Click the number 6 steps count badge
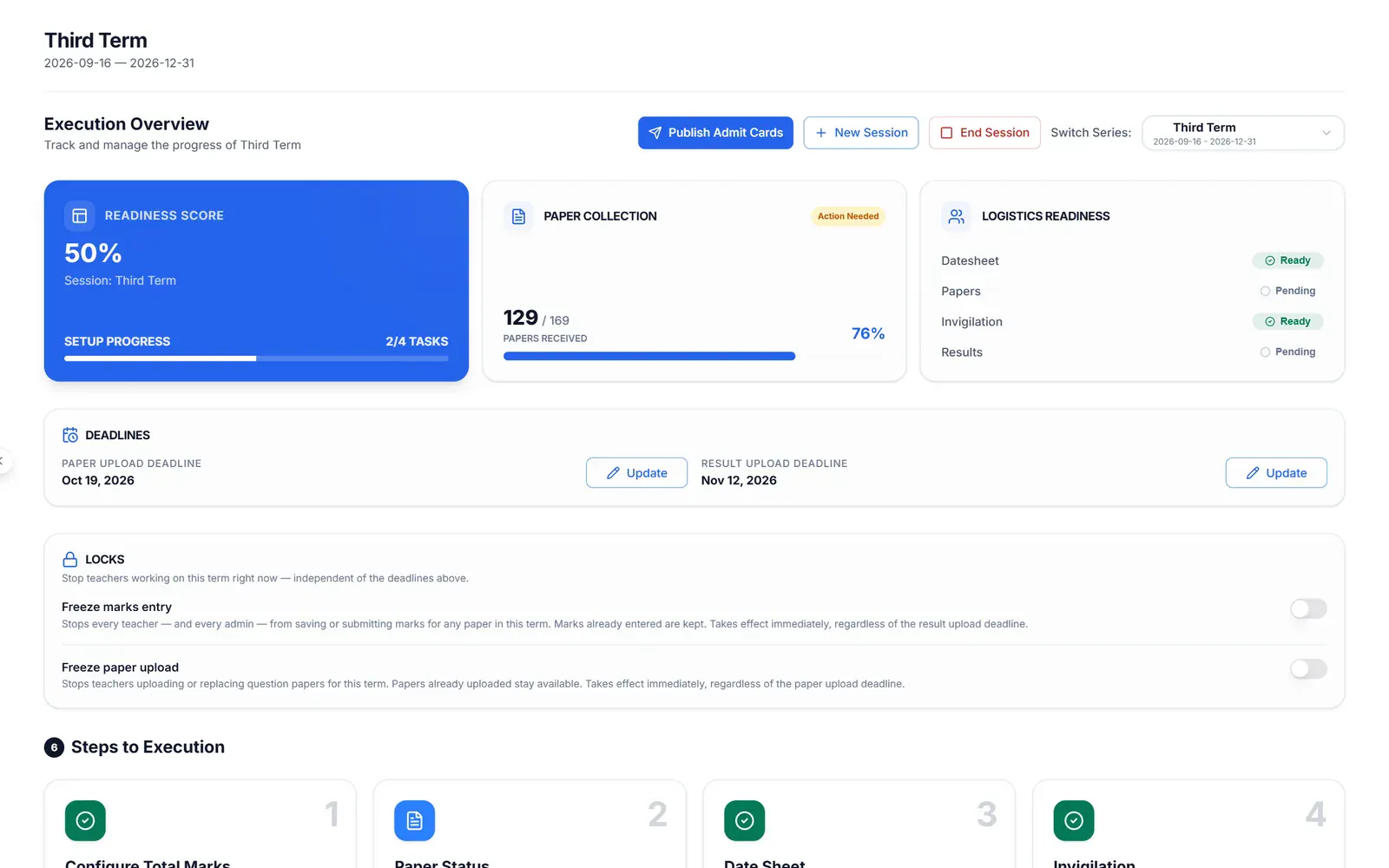This screenshot has width=1389, height=868. pyautogui.click(x=54, y=747)
